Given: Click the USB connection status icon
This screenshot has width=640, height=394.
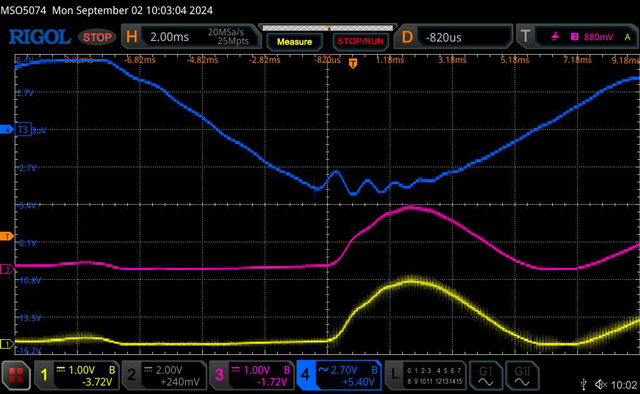Looking at the screenshot, I should [584, 384].
